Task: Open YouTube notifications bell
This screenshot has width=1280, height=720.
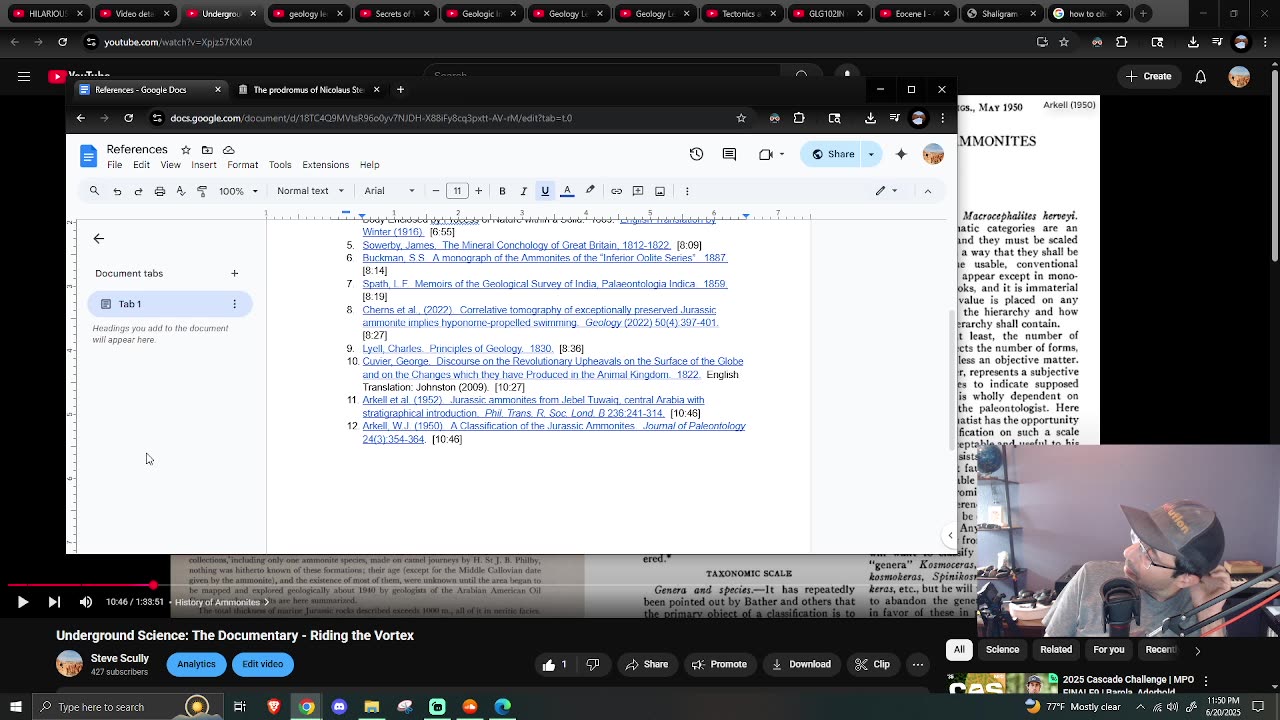Action: 1201,76
